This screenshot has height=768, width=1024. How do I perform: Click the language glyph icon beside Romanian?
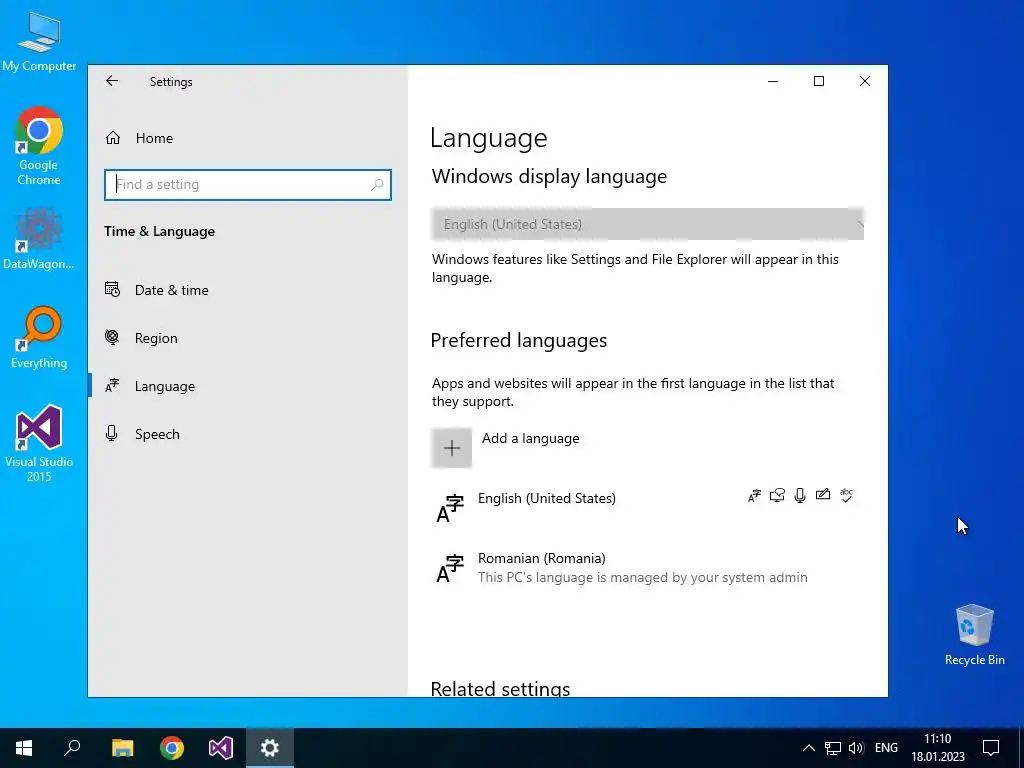(450, 568)
